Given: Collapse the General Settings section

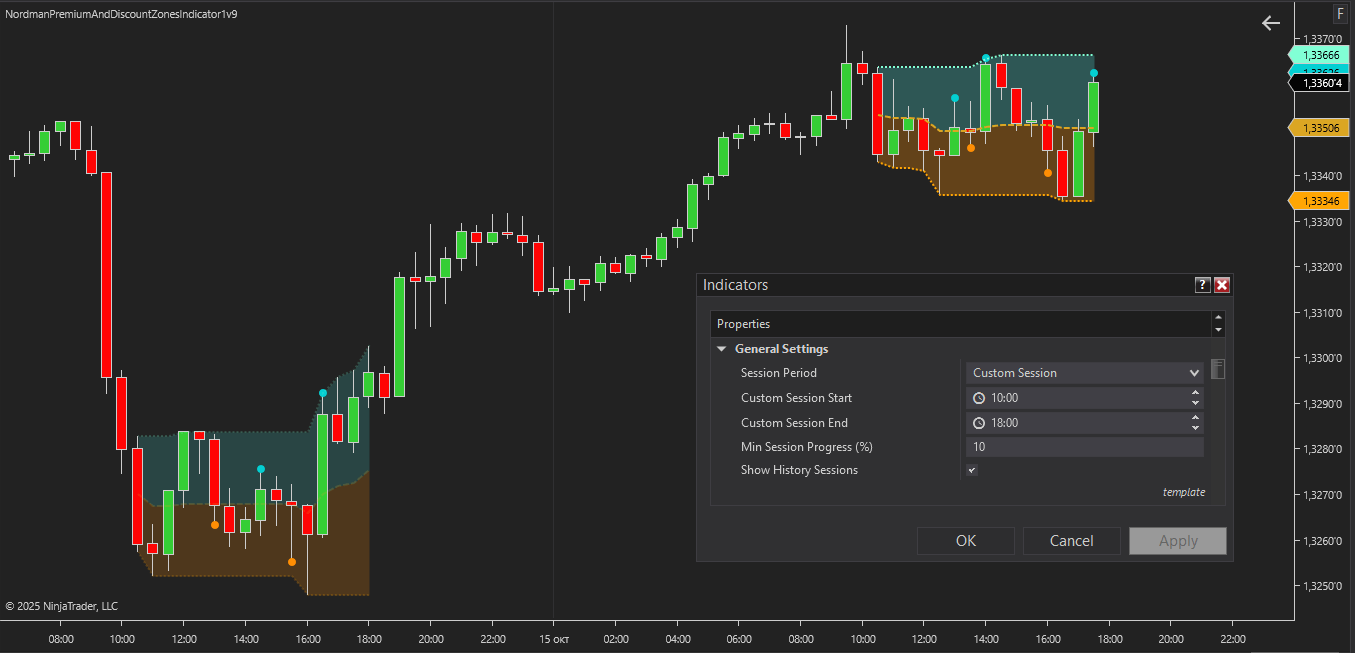Looking at the screenshot, I should (x=721, y=349).
